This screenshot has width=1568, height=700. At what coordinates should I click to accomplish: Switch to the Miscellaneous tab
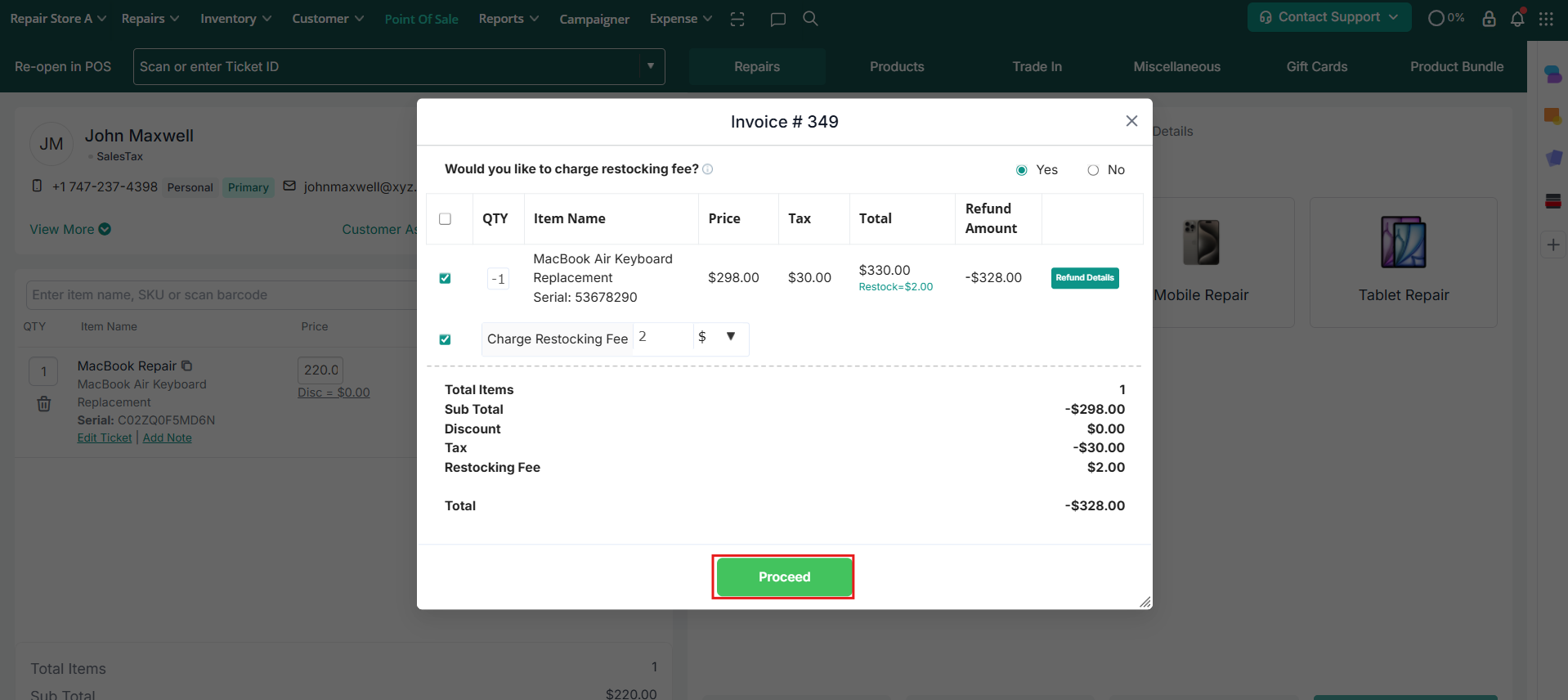pos(1176,66)
